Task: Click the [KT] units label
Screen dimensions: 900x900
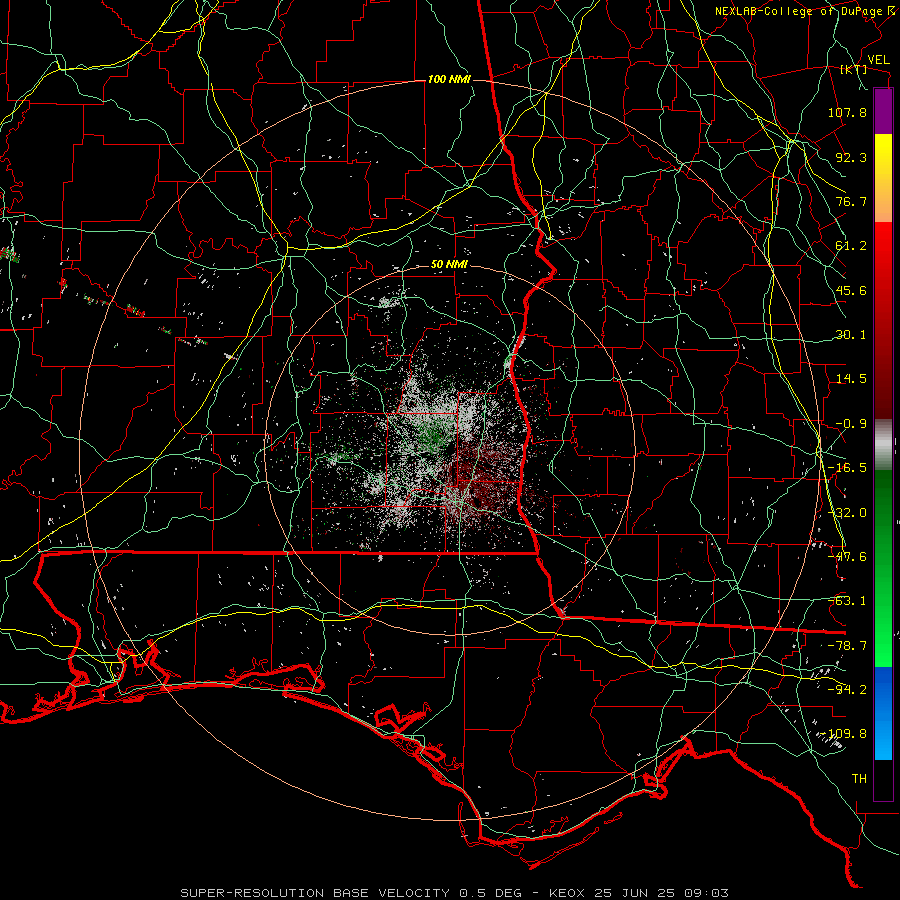Action: (853, 69)
